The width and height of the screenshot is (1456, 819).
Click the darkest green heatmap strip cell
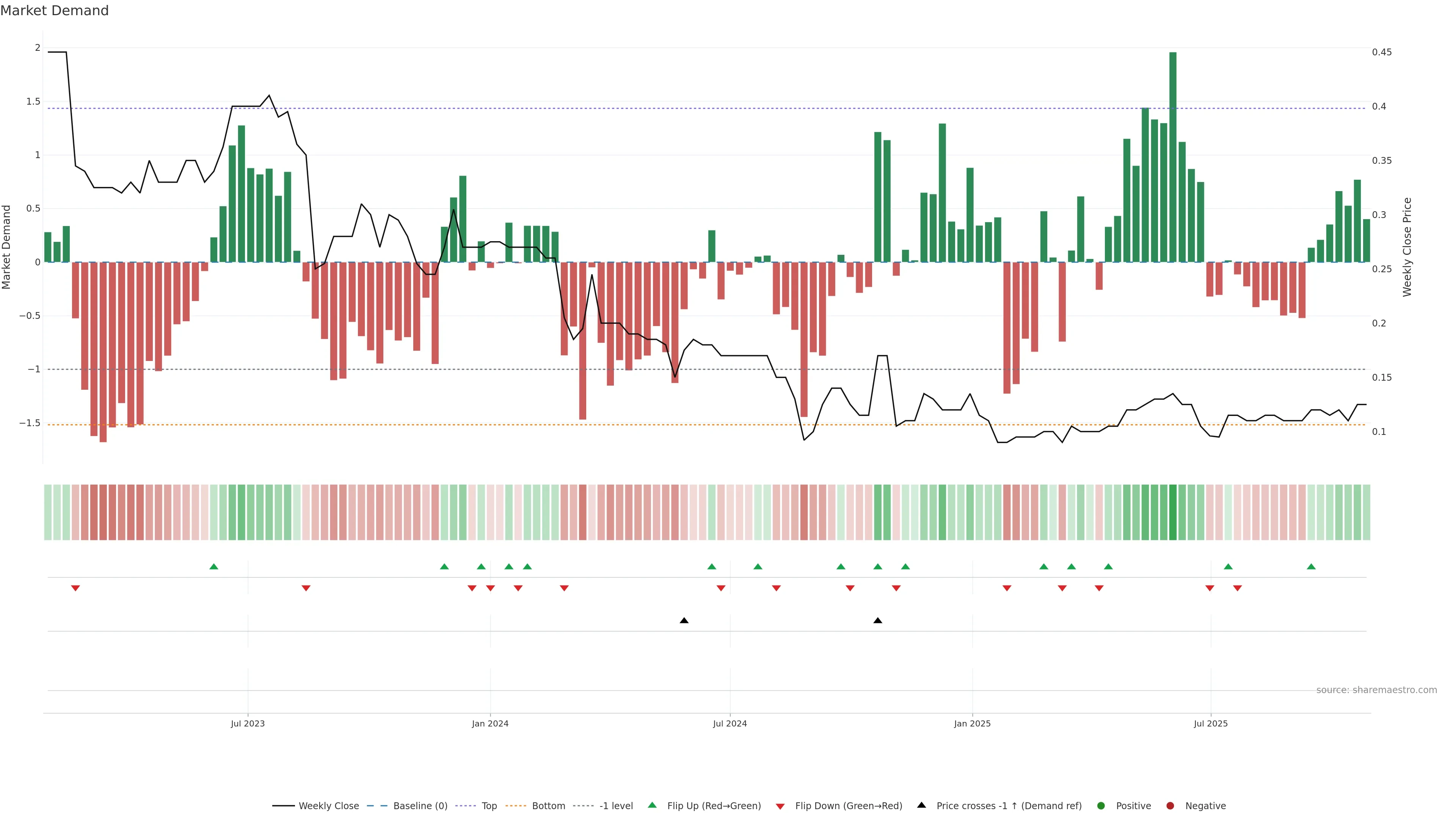coord(1173,512)
